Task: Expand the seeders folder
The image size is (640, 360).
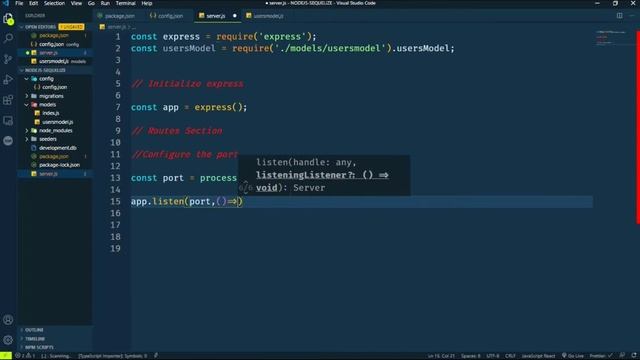Action: [x=27, y=139]
